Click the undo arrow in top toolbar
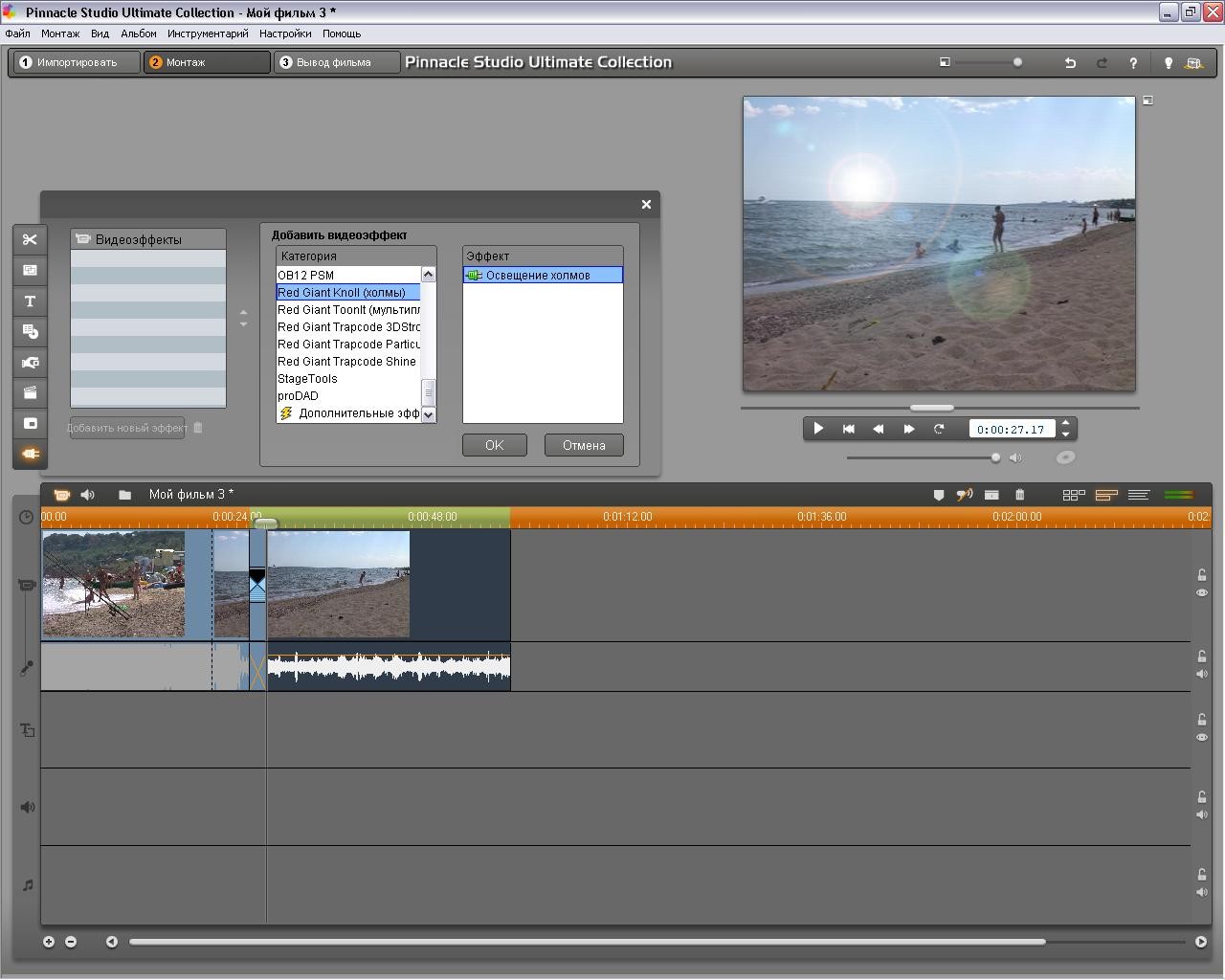Image resolution: width=1225 pixels, height=980 pixels. (1070, 63)
